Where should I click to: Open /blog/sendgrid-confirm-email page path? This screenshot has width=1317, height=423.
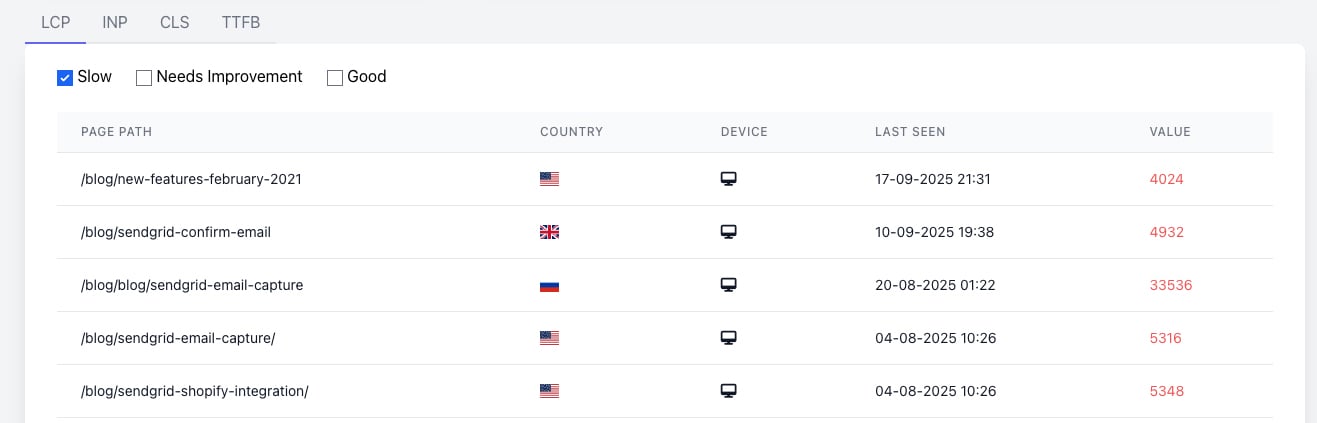(176, 232)
